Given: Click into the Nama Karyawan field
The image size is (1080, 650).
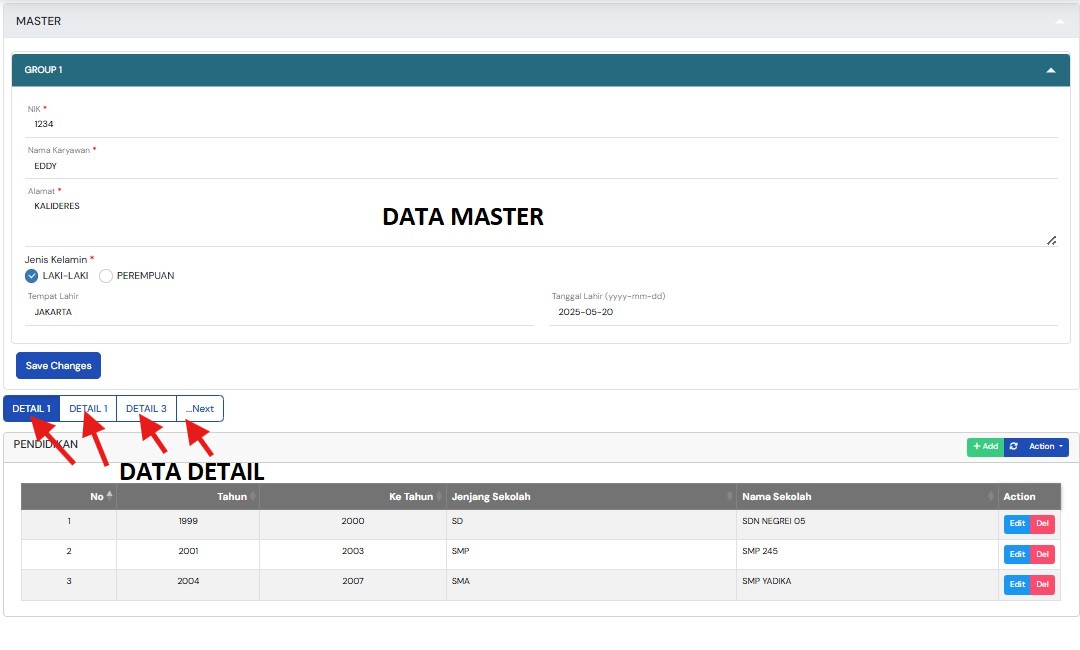Looking at the screenshot, I should point(541,166).
